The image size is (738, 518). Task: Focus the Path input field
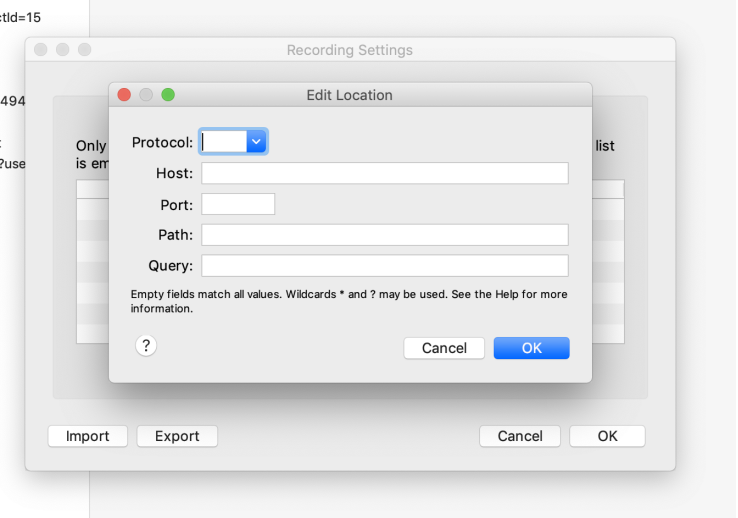[385, 235]
